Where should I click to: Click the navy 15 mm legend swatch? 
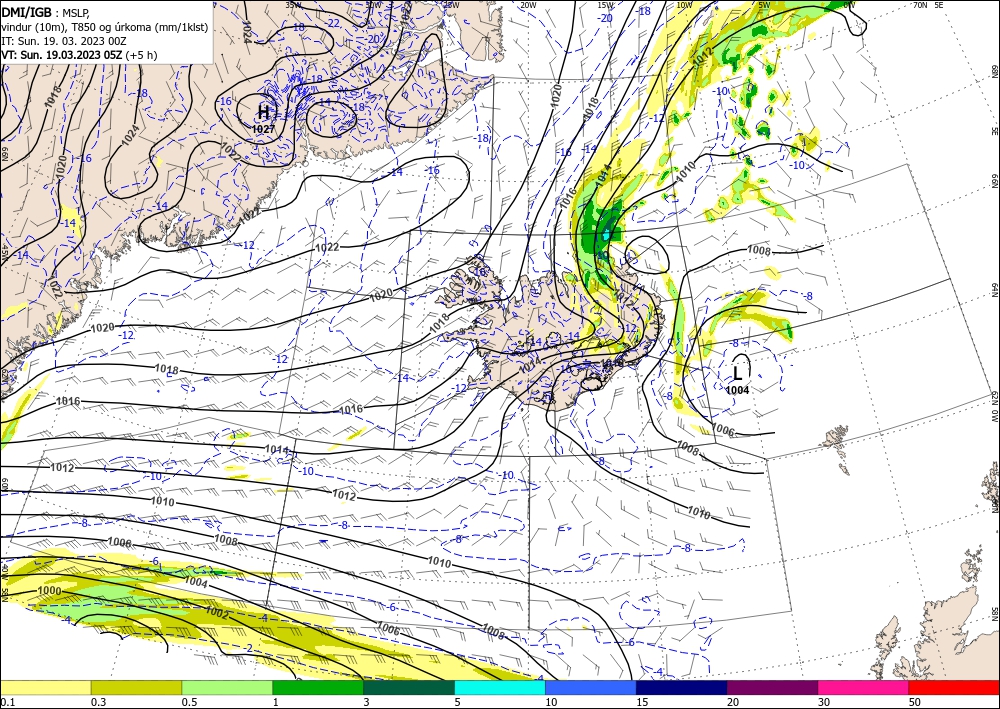(682, 687)
